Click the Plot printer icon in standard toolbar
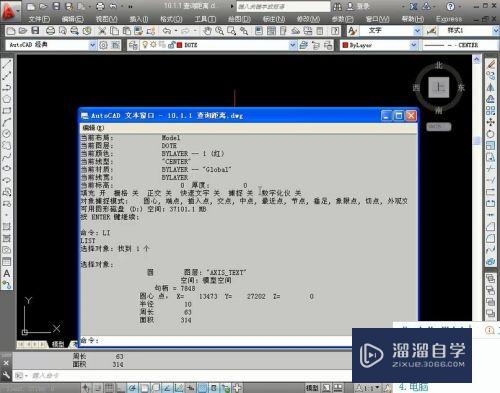This screenshot has height=393, width=500. click(x=50, y=31)
